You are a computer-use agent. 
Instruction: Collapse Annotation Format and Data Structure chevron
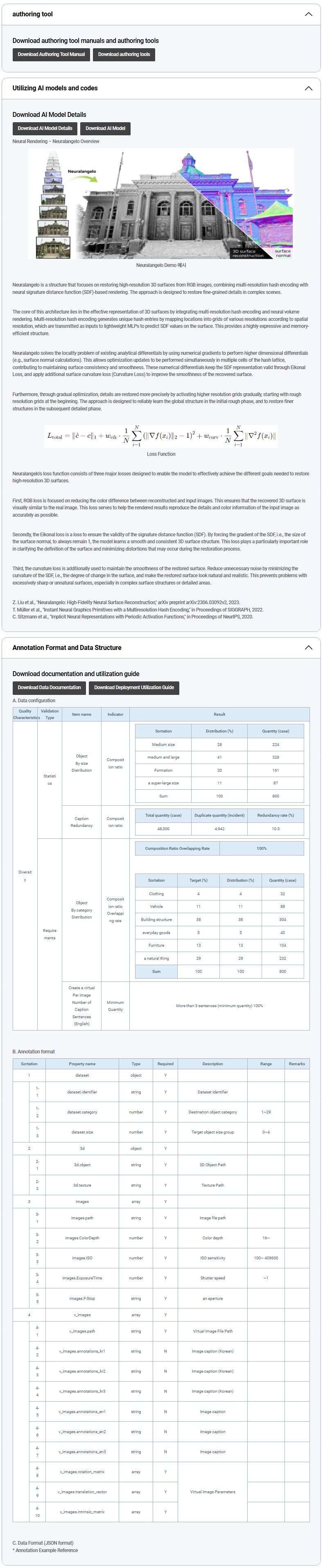pos(308,647)
